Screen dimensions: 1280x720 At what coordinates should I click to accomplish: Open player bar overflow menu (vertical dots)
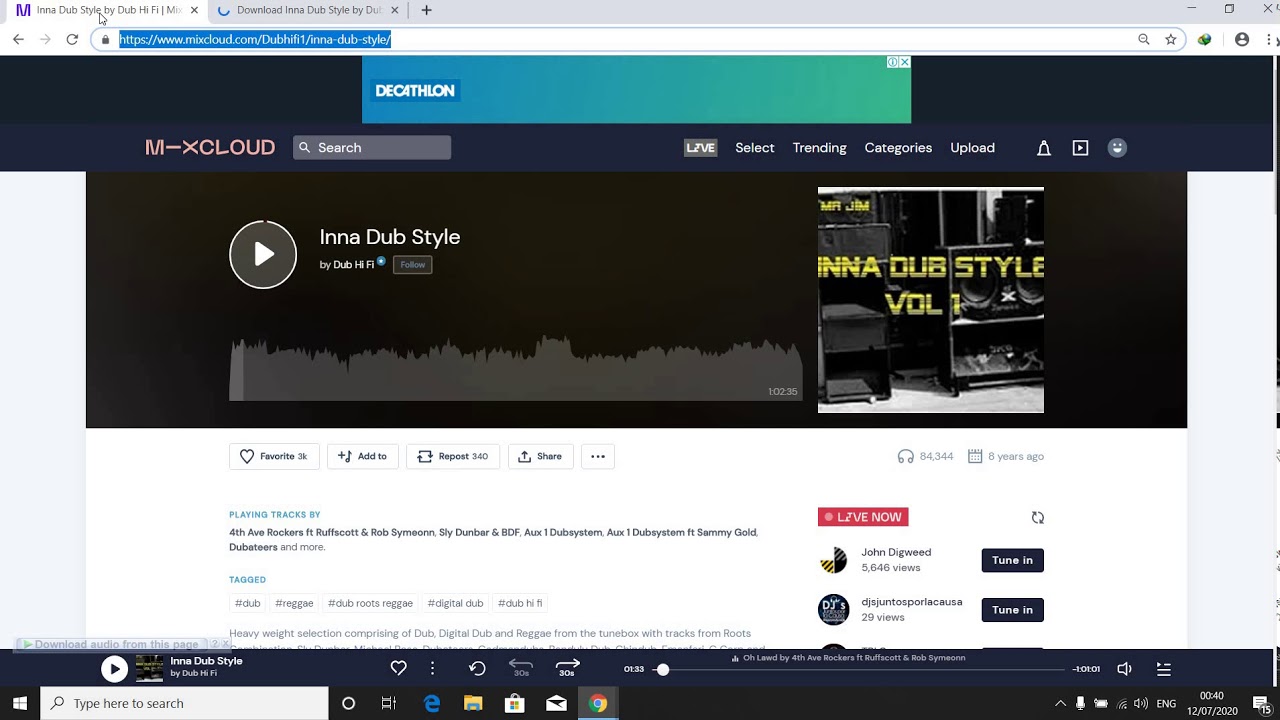pos(432,668)
